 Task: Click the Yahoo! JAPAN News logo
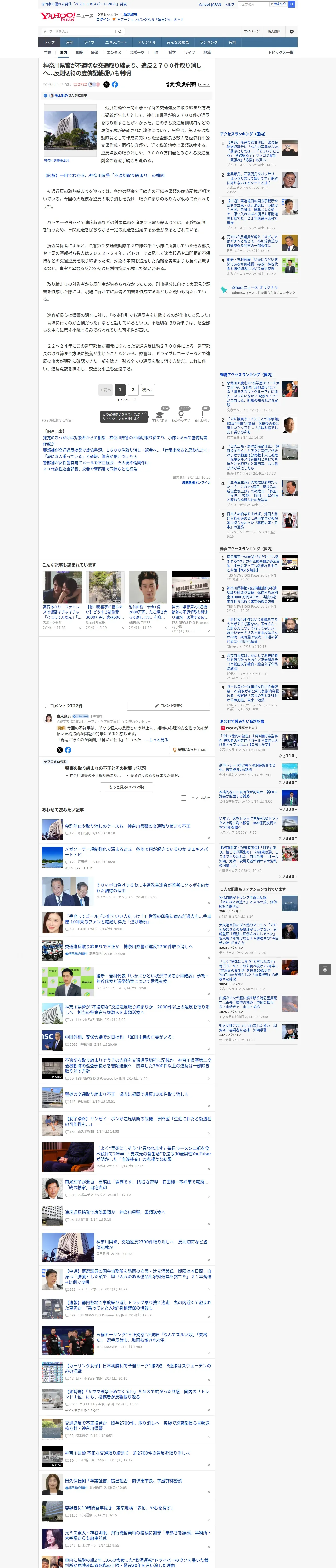66,16
